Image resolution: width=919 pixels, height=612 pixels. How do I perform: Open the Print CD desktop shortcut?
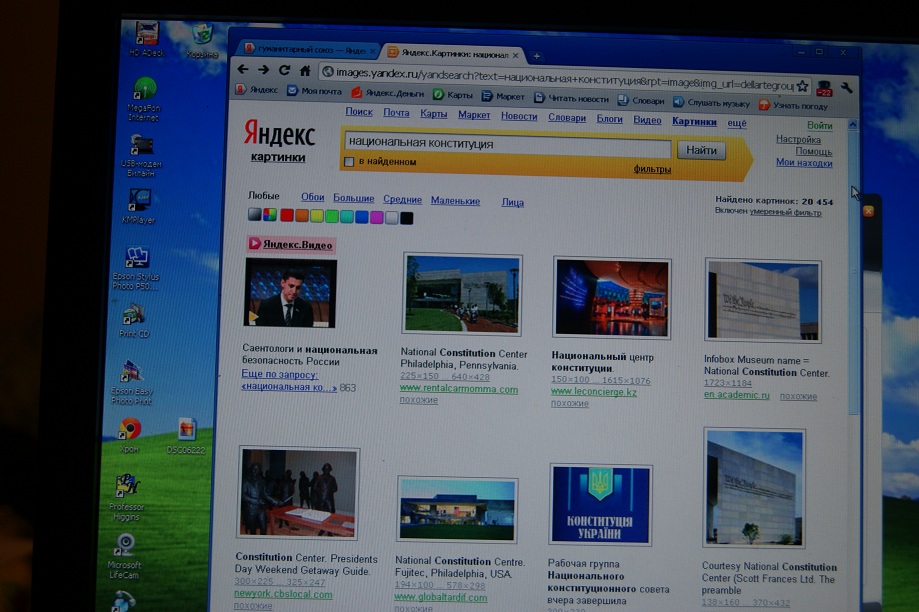coord(134,320)
